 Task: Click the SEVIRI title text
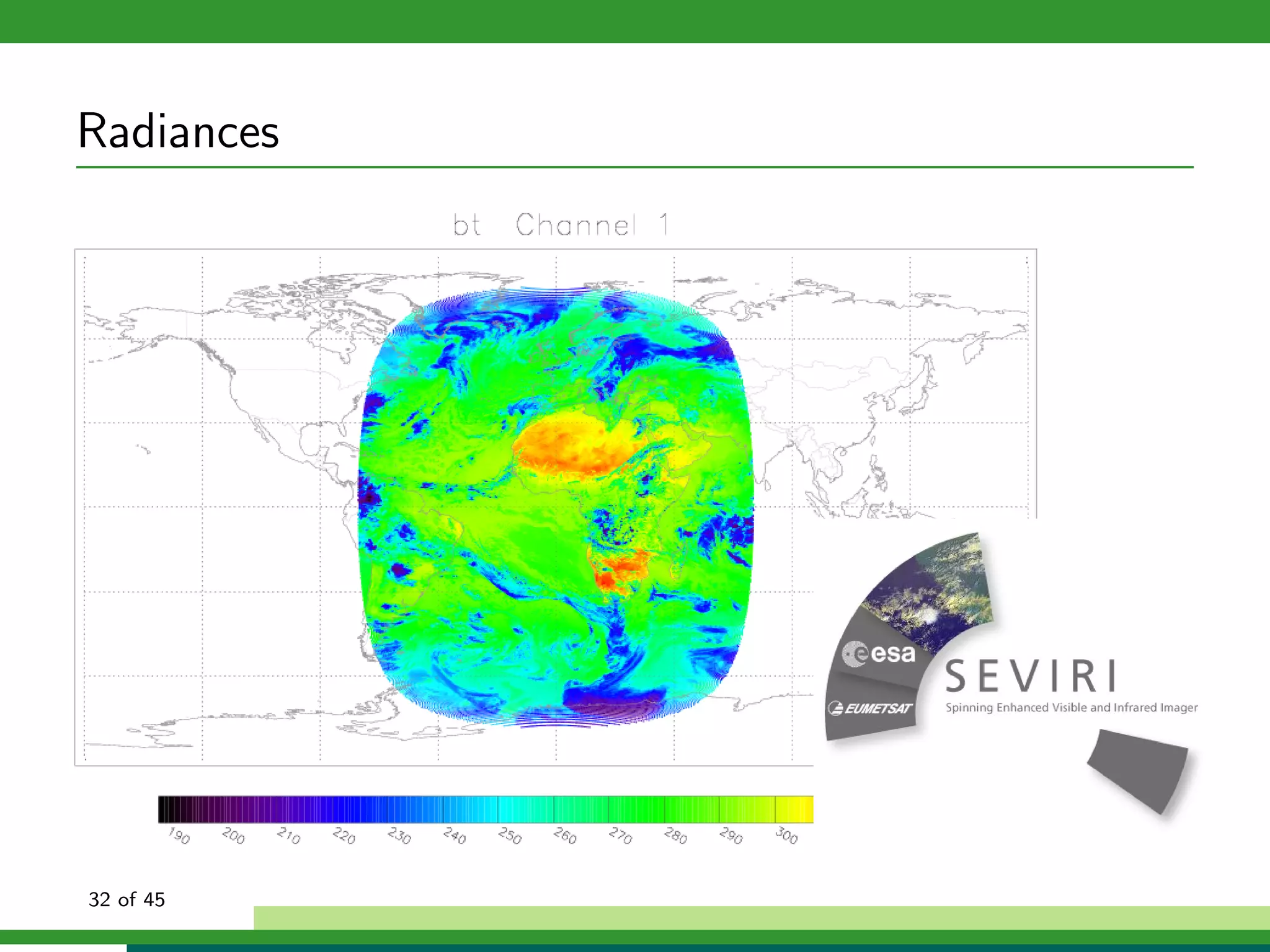(1031, 676)
